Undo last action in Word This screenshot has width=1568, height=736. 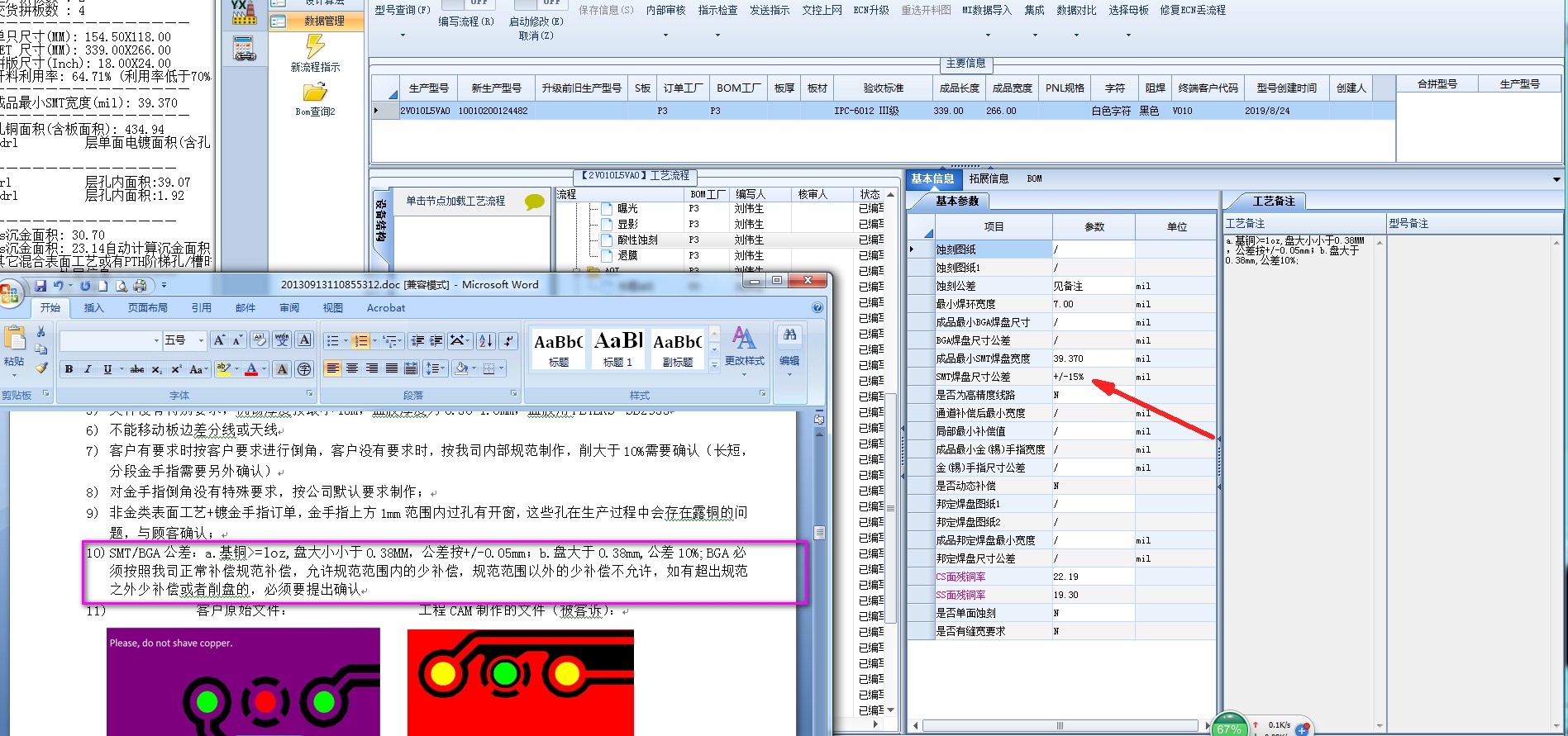point(59,286)
